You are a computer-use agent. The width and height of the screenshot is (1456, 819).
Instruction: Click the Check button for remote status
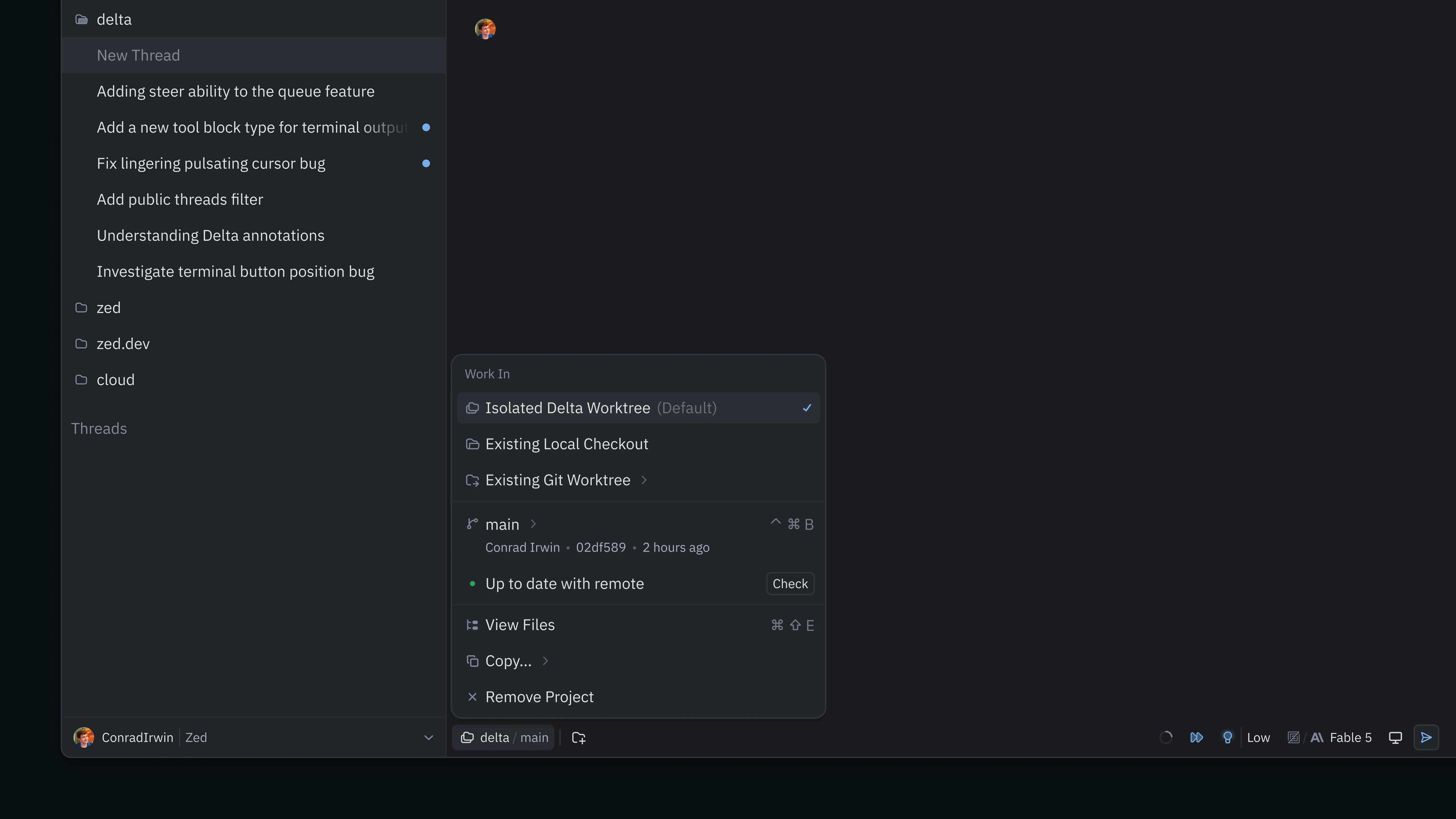click(x=790, y=584)
